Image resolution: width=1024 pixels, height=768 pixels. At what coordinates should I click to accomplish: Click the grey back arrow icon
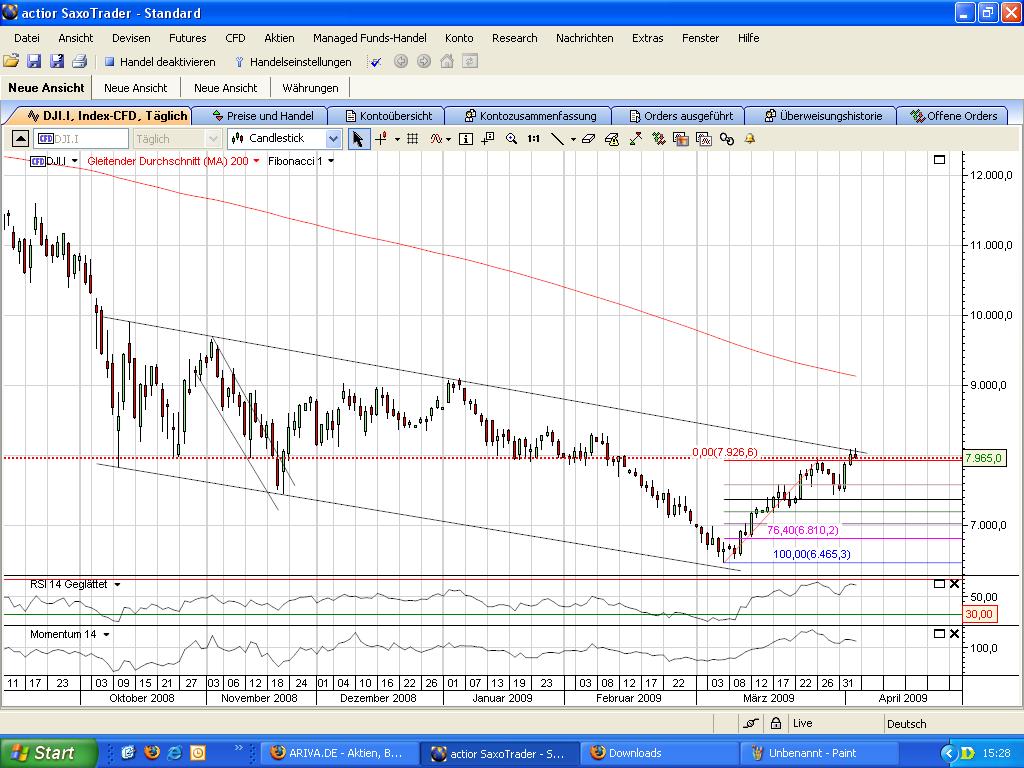pyautogui.click(x=401, y=61)
